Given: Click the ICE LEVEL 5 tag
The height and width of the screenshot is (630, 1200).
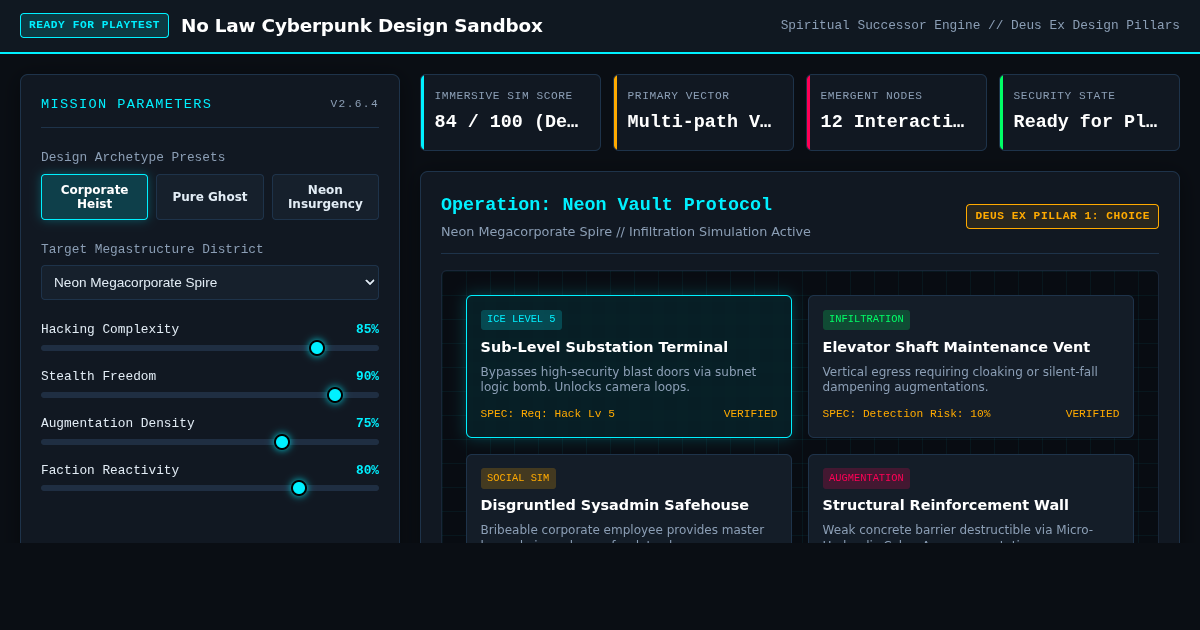Looking at the screenshot, I should [521, 320].
